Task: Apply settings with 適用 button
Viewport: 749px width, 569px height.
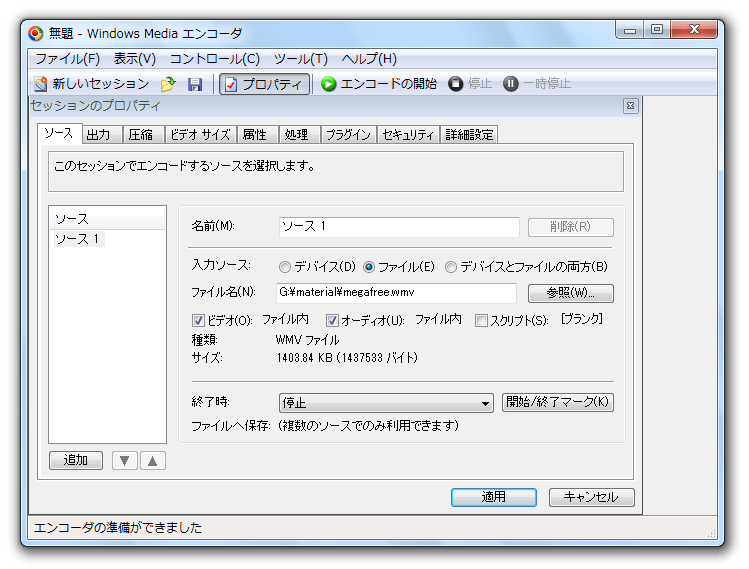Action: (x=493, y=497)
